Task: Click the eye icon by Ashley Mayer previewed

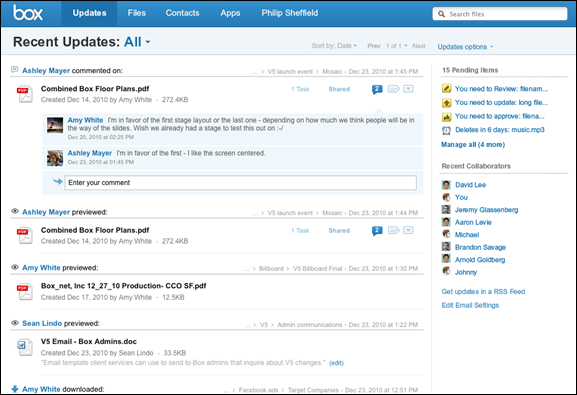Action: (x=15, y=211)
